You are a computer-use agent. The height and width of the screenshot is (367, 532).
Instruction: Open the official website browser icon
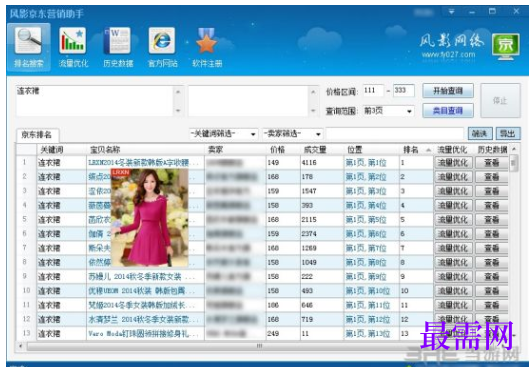pos(162,40)
